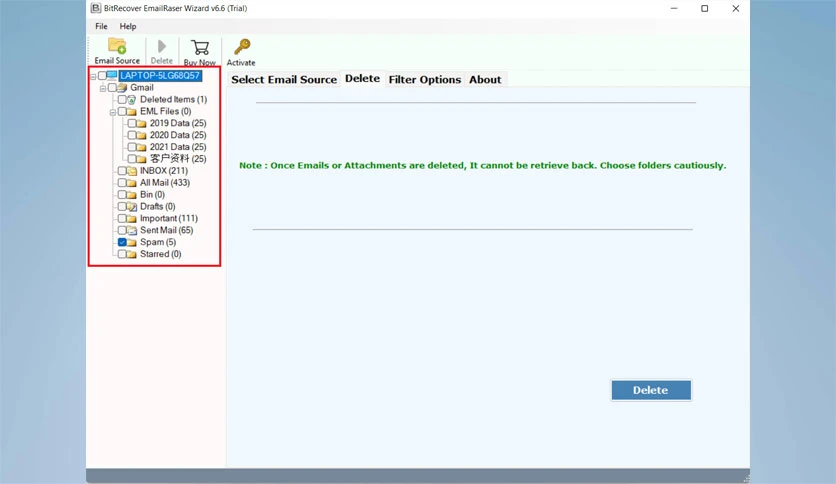Click the Bin folder icon
The height and width of the screenshot is (484, 836).
tap(132, 195)
